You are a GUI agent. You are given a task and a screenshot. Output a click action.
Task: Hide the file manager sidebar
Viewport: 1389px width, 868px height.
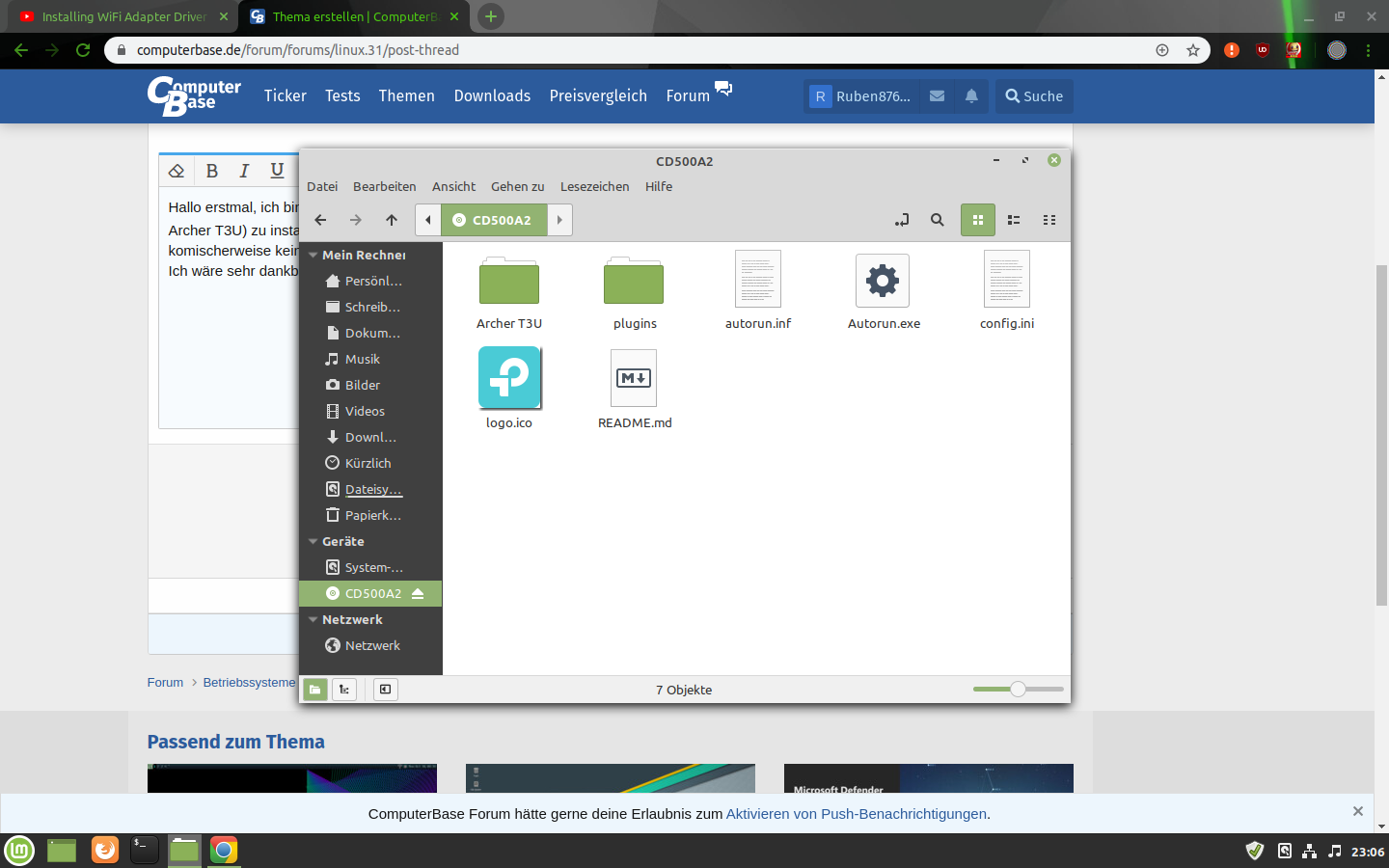386,690
